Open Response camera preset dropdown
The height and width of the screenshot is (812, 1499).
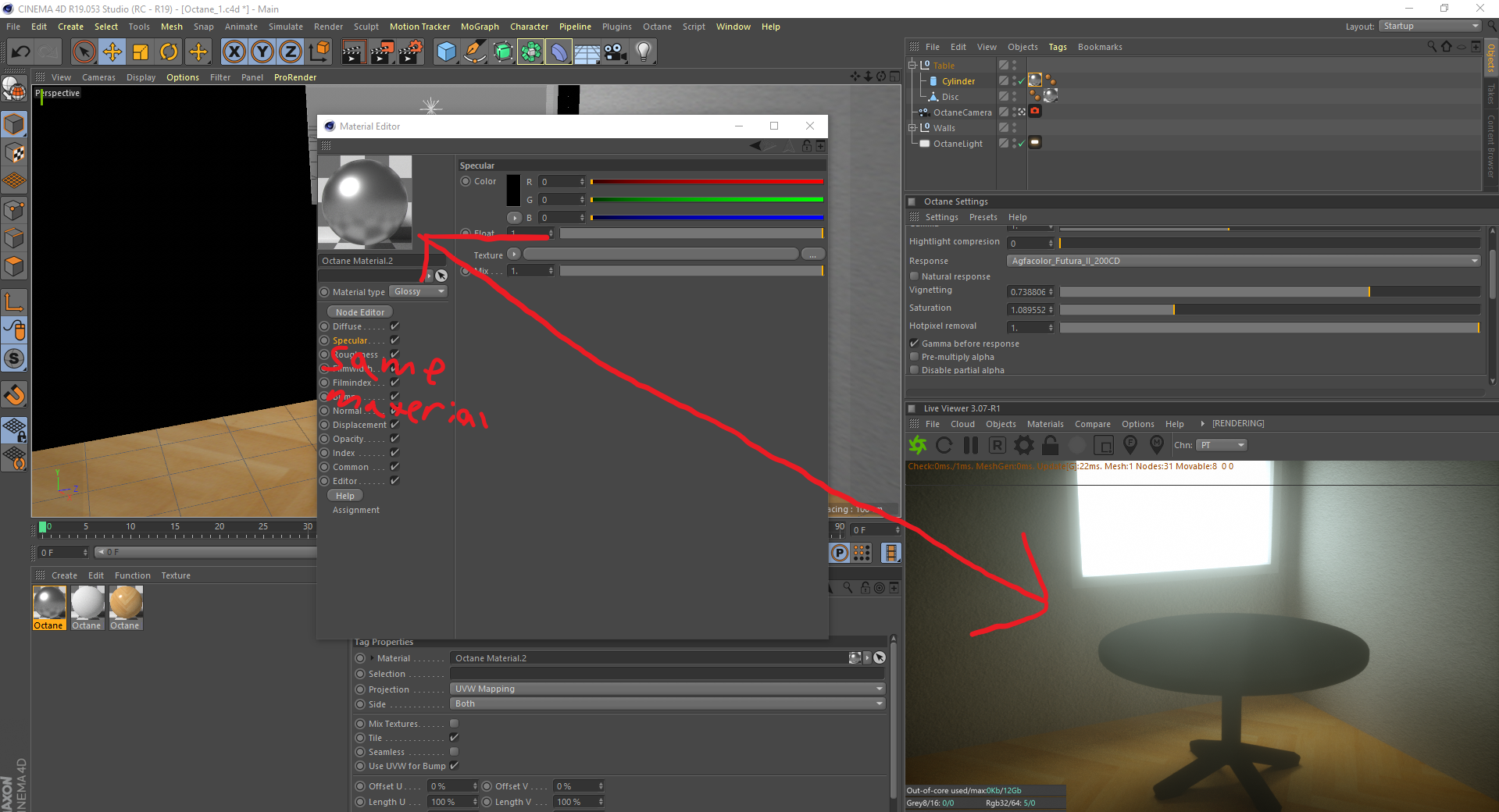pos(1244,261)
